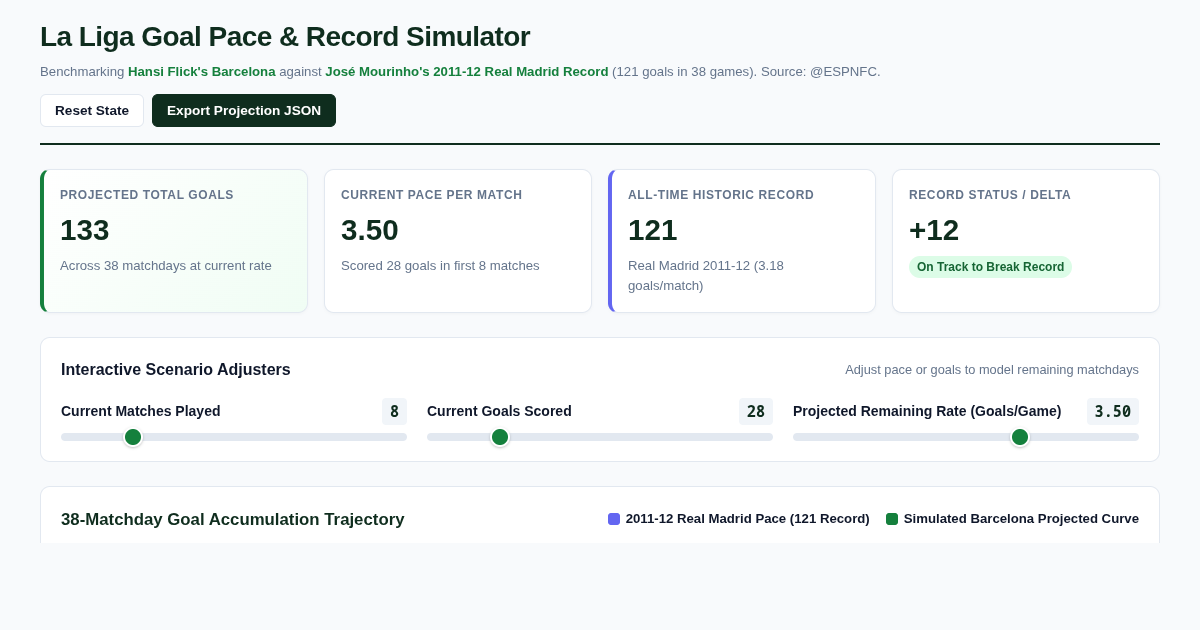Adjust the Current Goals Scored slider
Image resolution: width=1200 pixels, height=630 pixels.
[x=600, y=437]
